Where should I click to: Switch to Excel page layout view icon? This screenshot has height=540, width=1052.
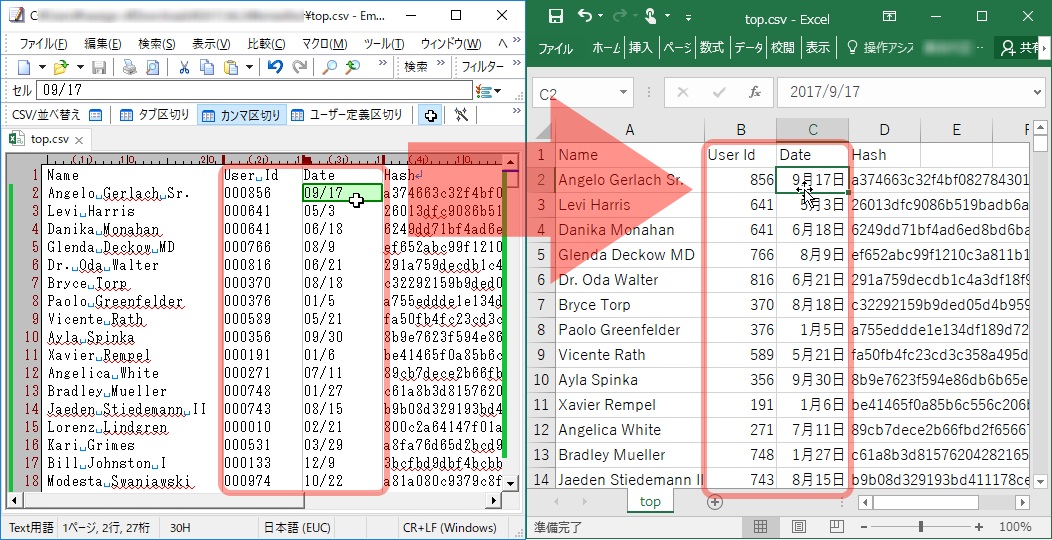pyautogui.click(x=798, y=527)
